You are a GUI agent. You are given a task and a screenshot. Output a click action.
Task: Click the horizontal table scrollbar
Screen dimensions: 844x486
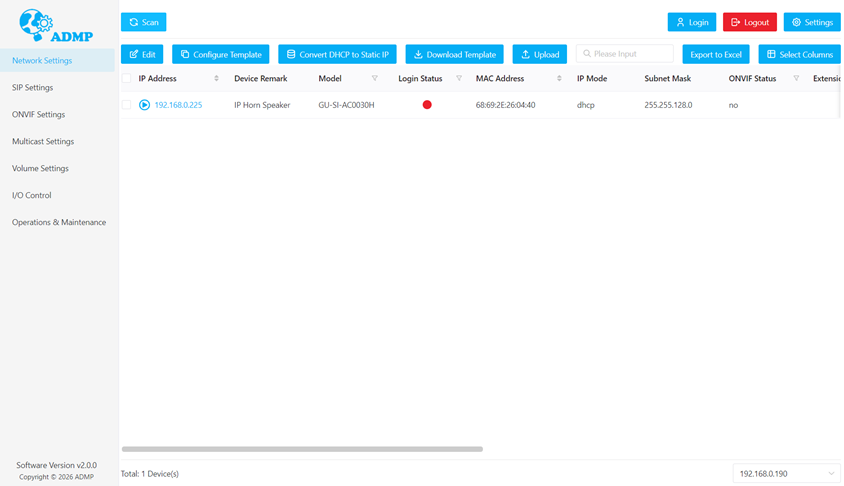pyautogui.click(x=302, y=449)
